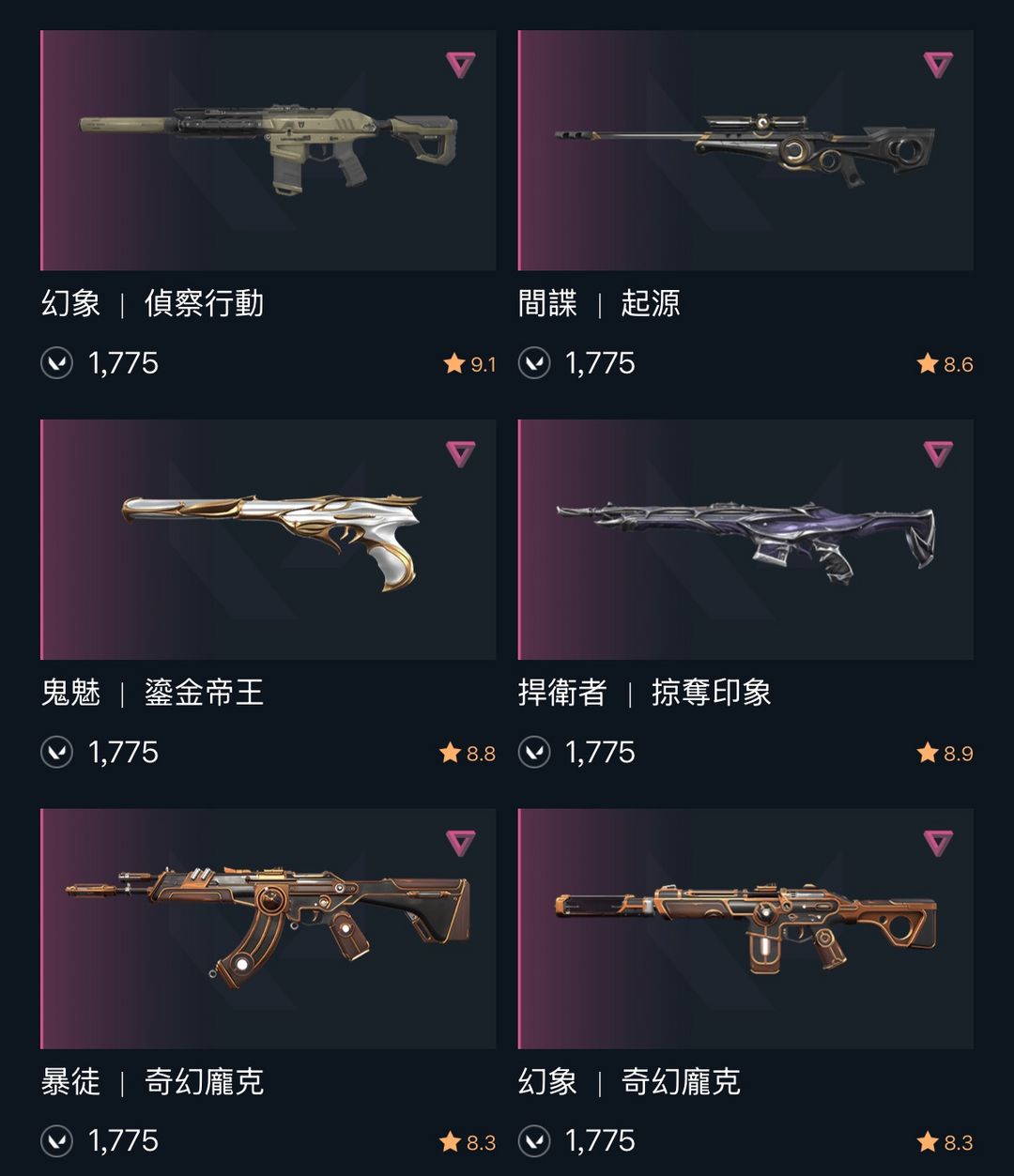1014x1176 pixels.
Task: Open the 幻象 奇幻龐克 title link
Action: click(629, 1082)
